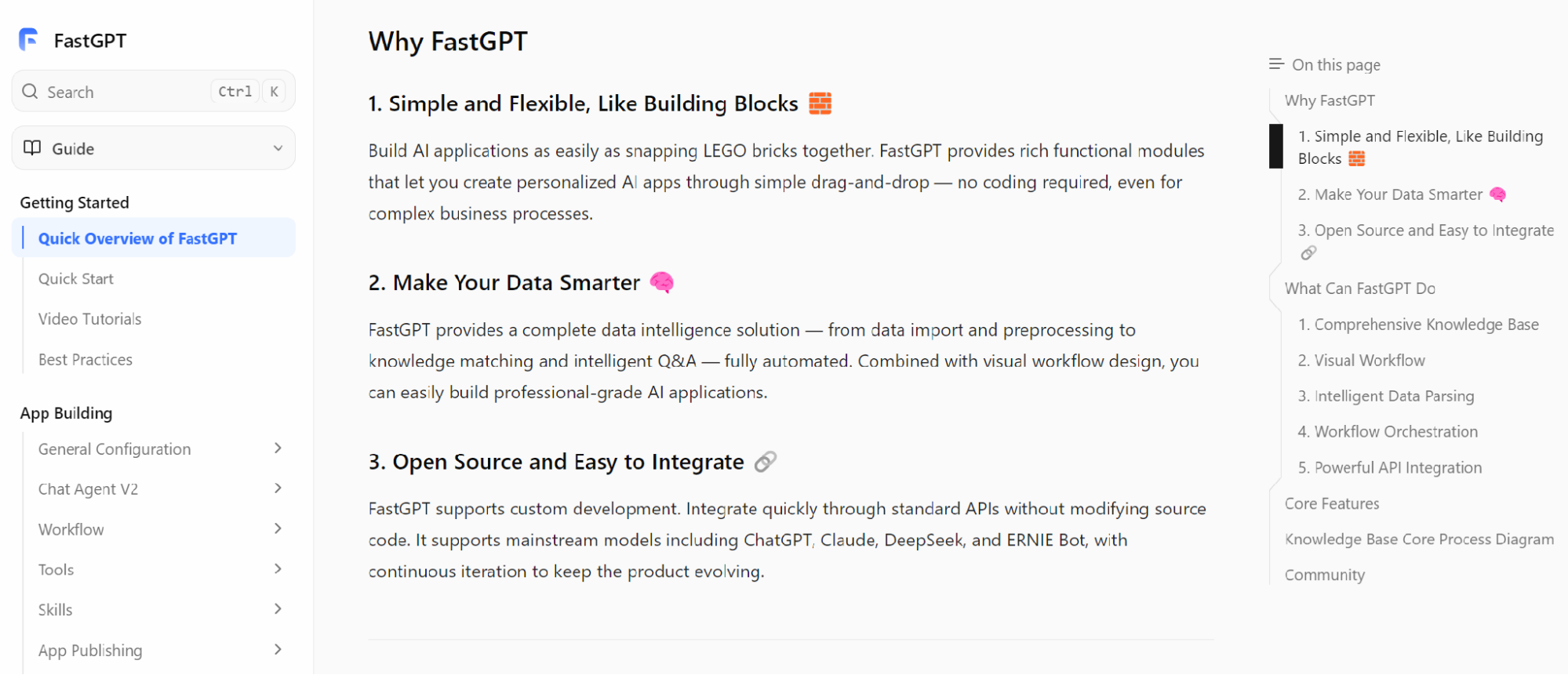1568x675 pixels.
Task: Select Video Tutorials in the sidebar
Action: point(90,319)
